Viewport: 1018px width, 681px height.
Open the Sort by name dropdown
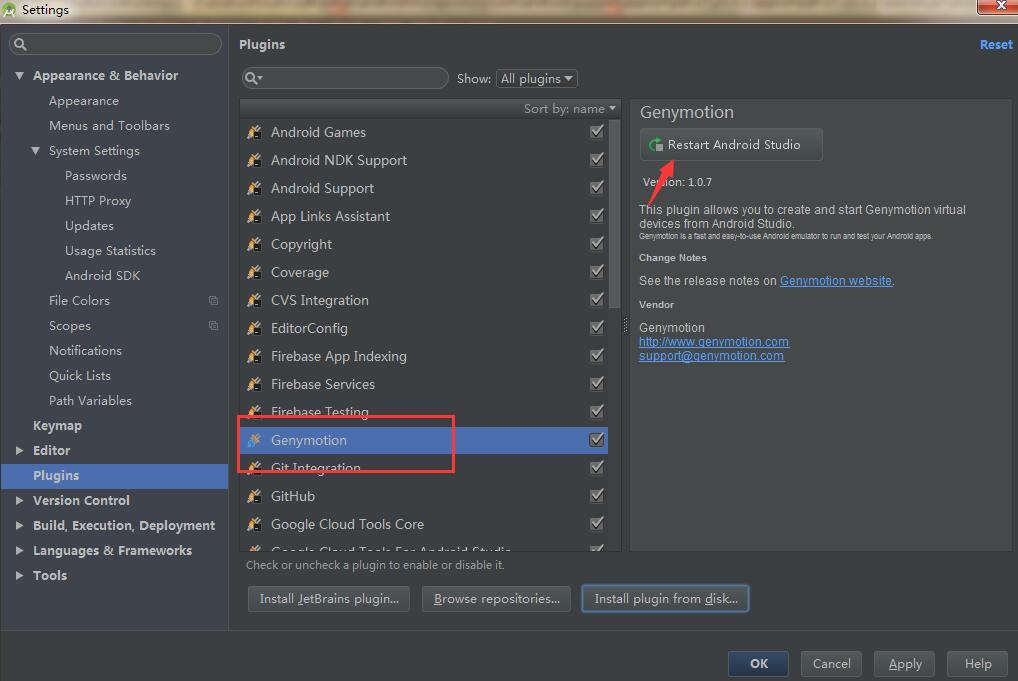[569, 108]
